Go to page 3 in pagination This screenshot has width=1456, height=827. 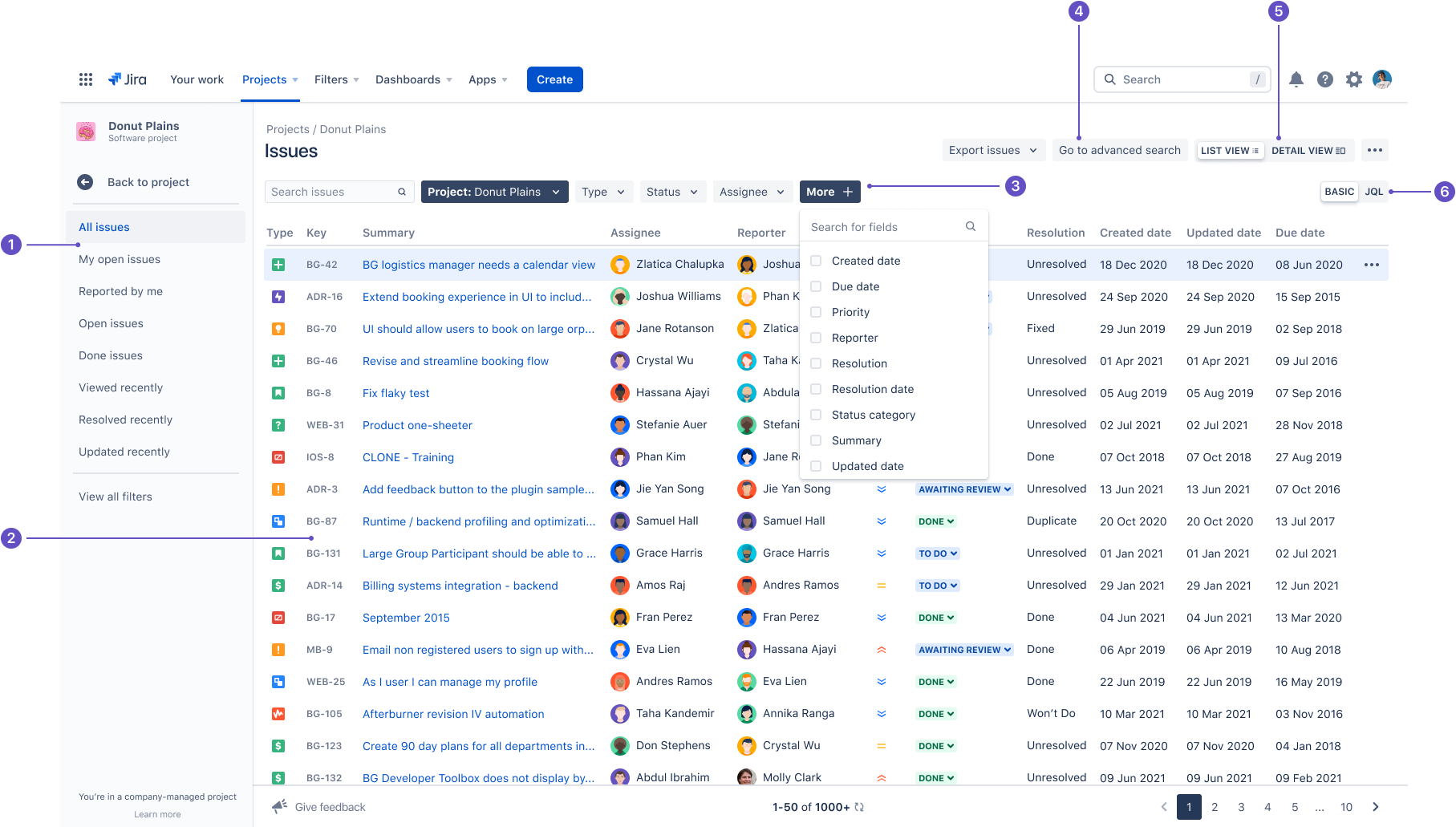(x=1241, y=807)
